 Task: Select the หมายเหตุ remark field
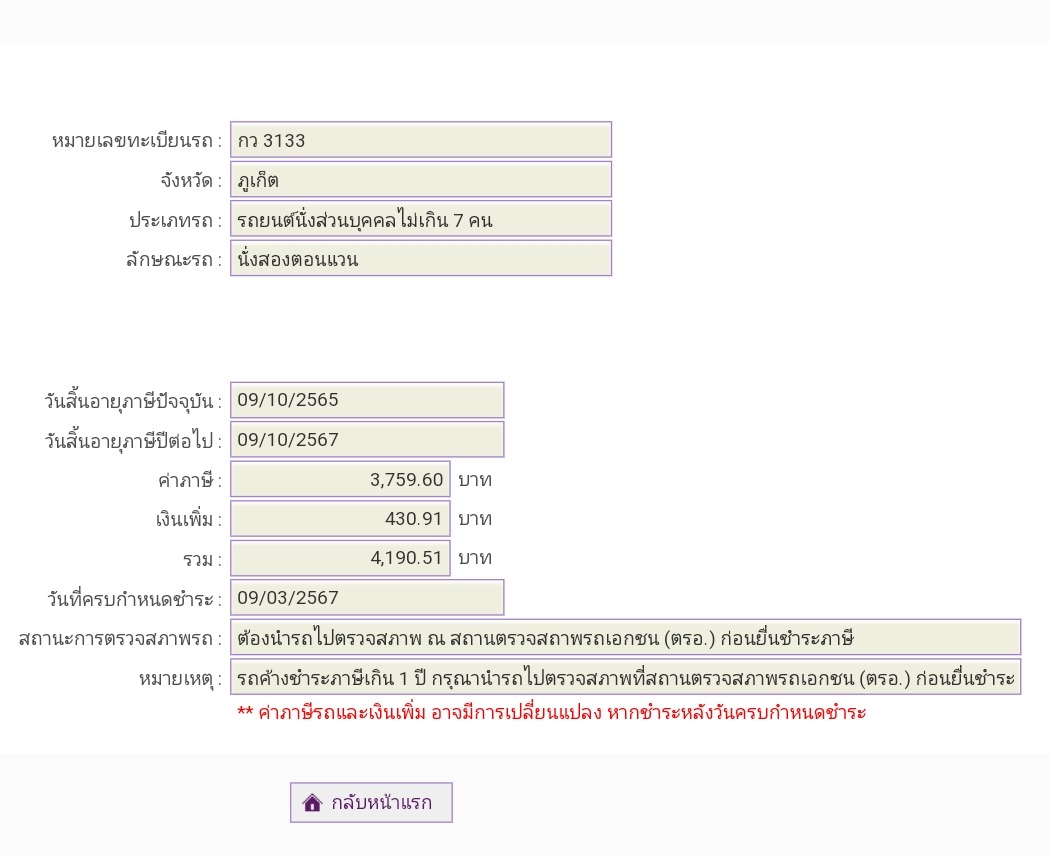click(626, 677)
